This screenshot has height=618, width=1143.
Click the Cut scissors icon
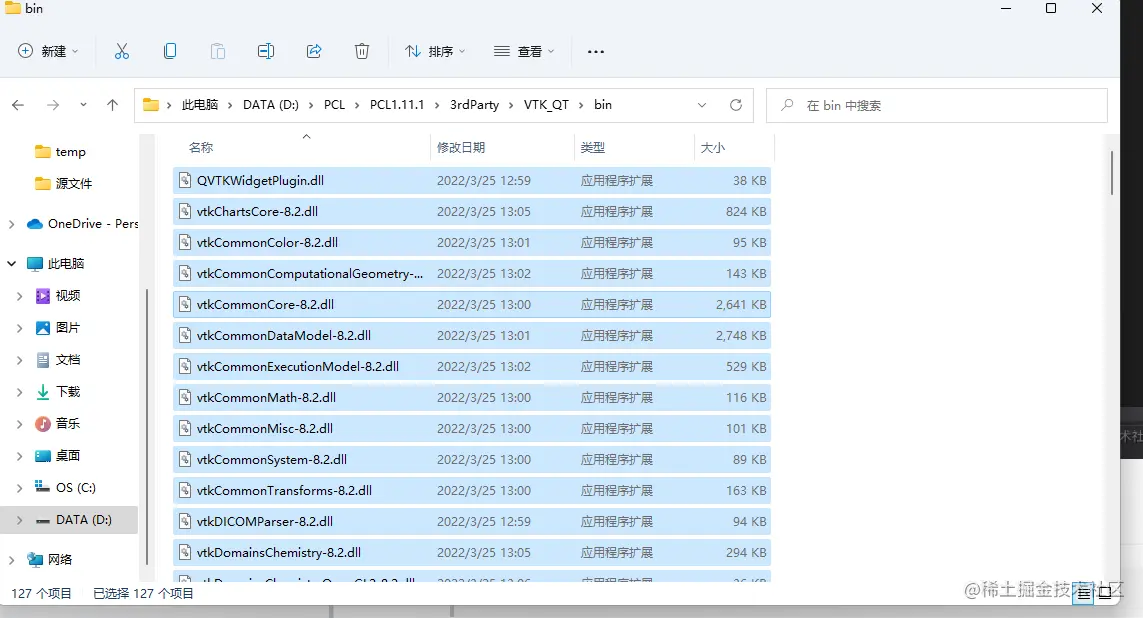pos(122,51)
